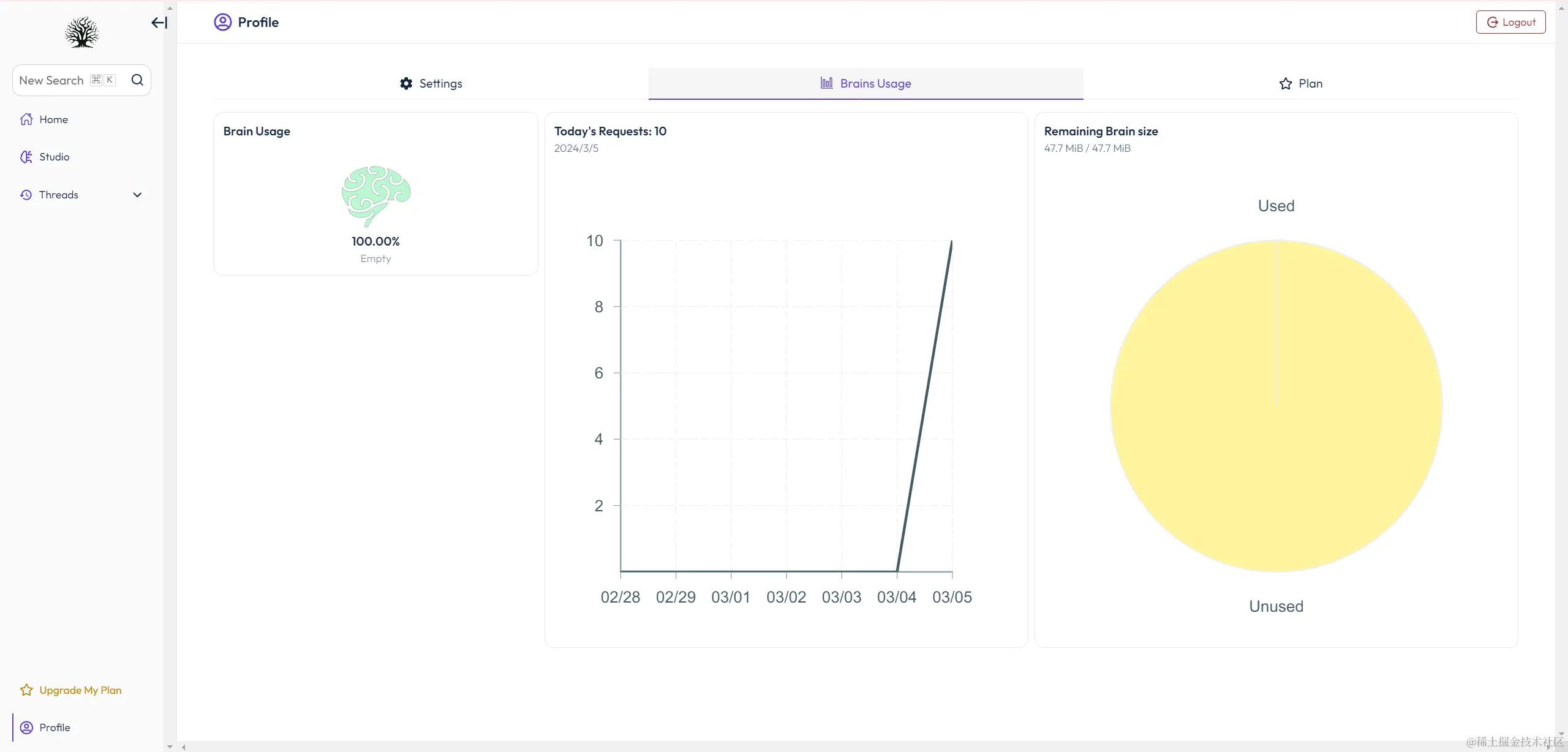Focus the New Search input field
This screenshot has height=752, width=1568.
[51, 80]
